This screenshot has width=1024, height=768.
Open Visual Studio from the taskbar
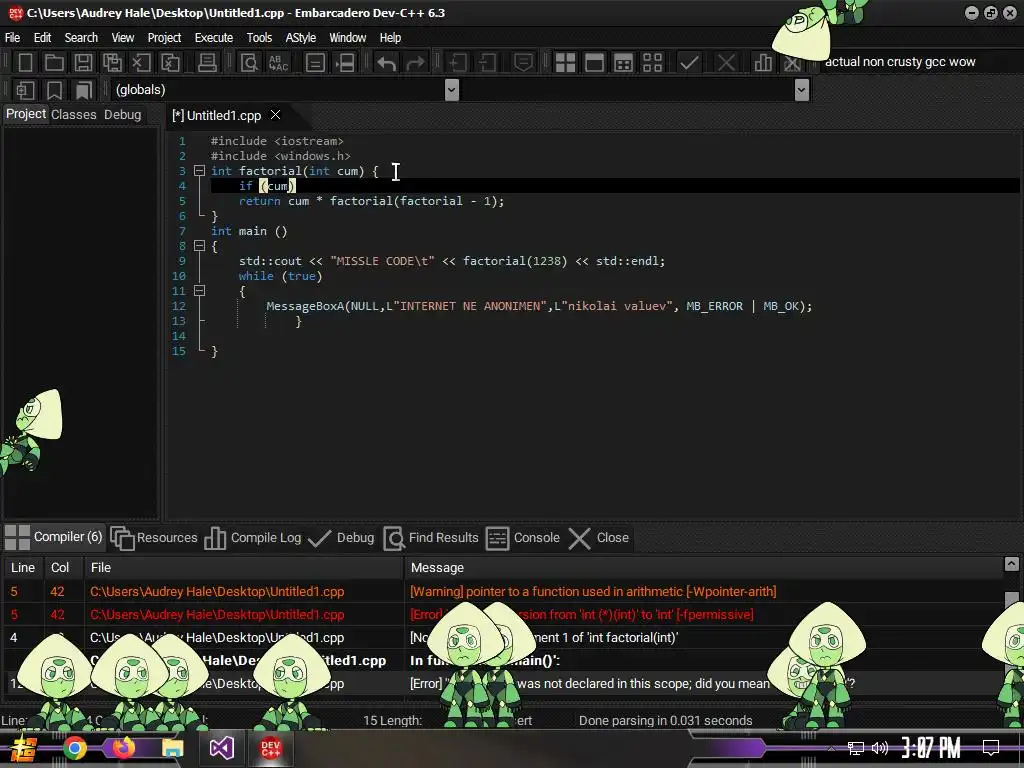(221, 748)
